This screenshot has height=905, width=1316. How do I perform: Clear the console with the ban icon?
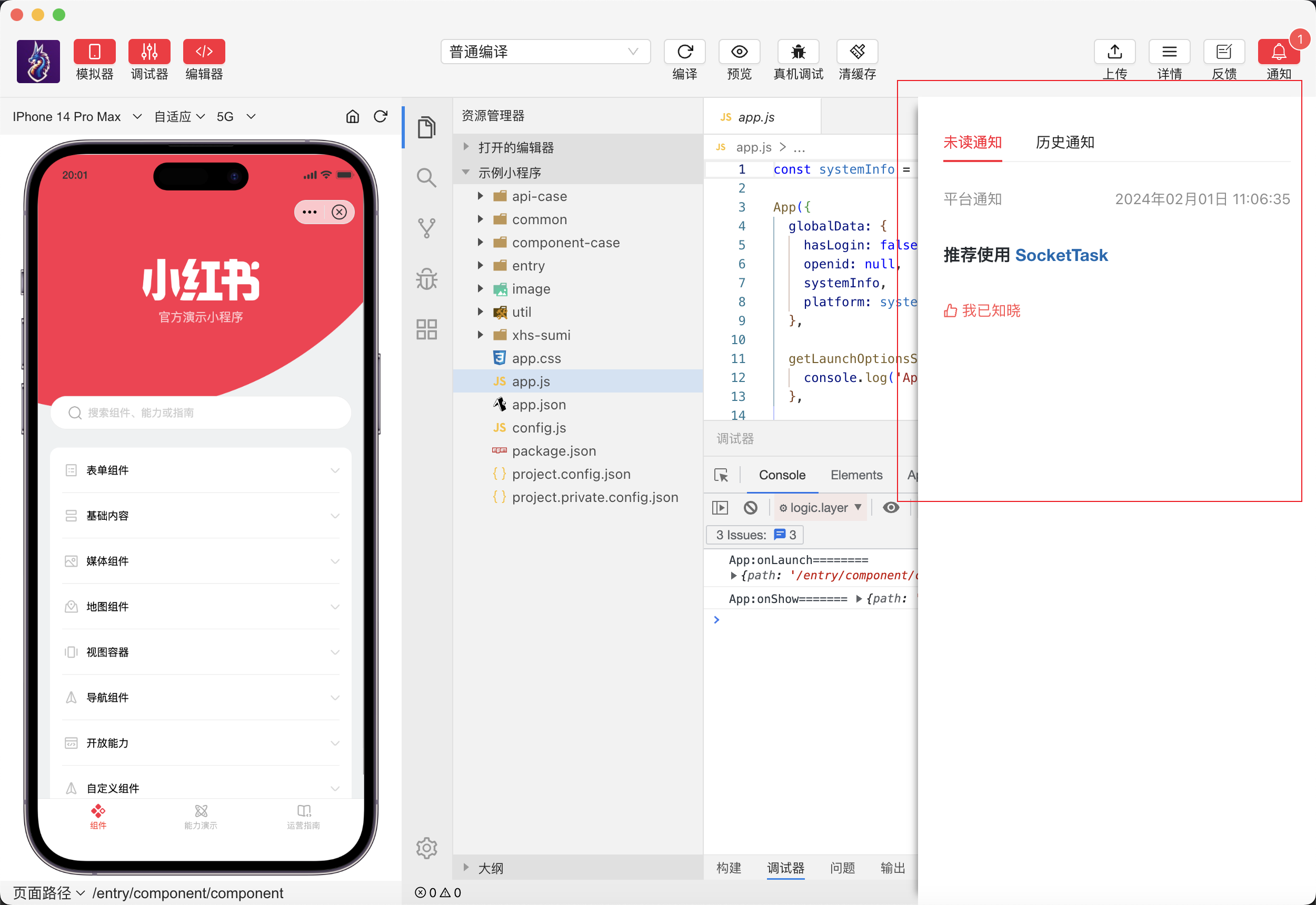[751, 508]
